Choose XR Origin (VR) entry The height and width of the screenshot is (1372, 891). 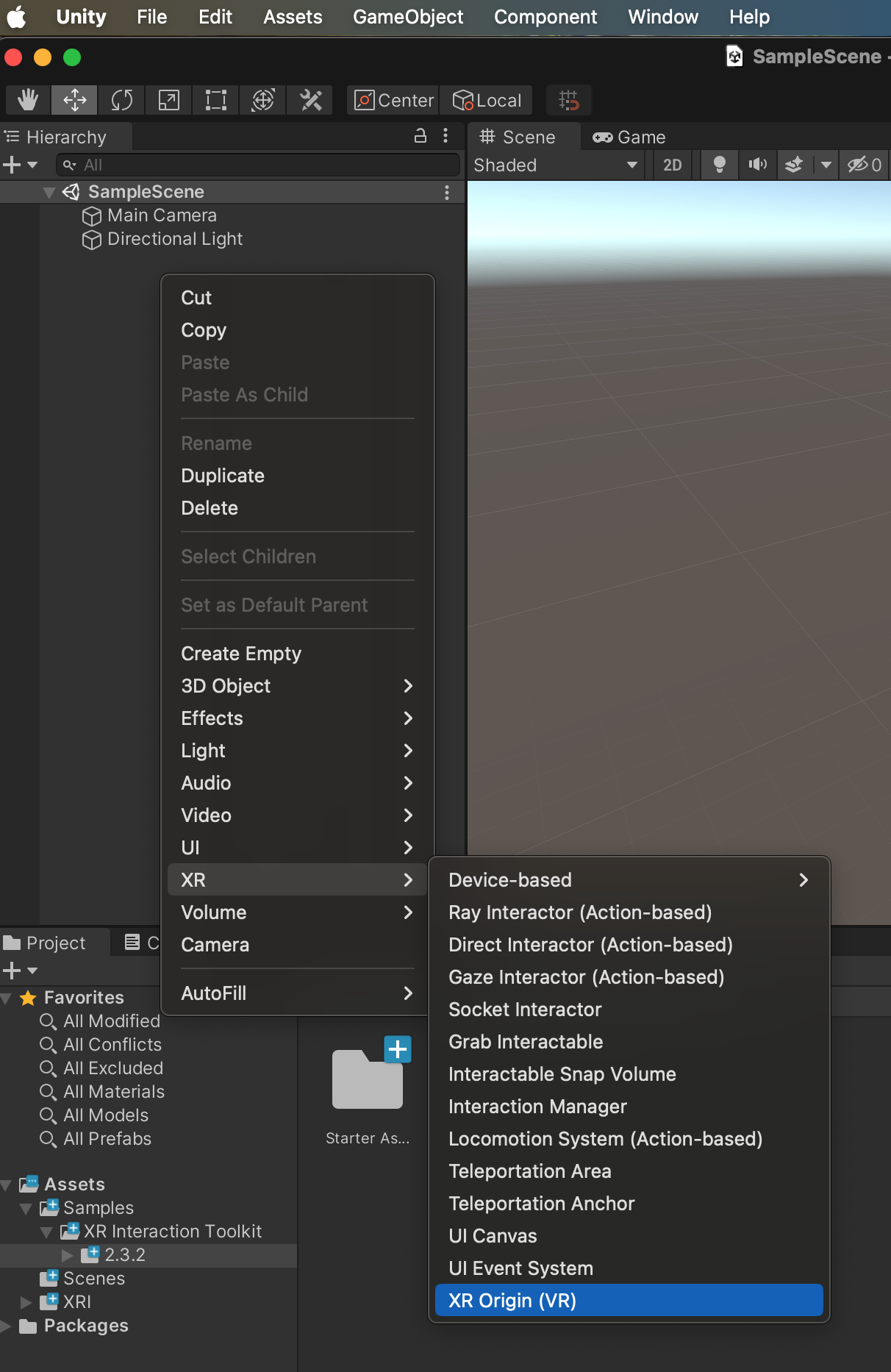[x=629, y=1301]
